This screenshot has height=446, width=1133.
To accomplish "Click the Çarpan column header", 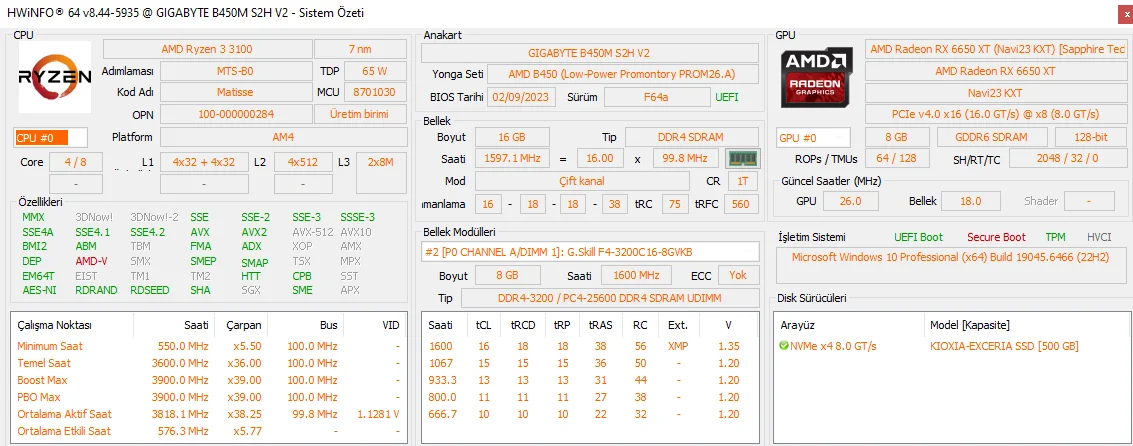I will [x=244, y=325].
